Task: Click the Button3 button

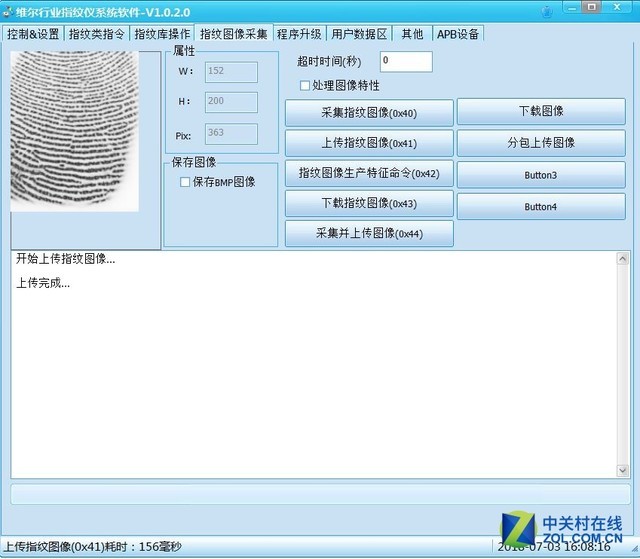Action: click(x=541, y=176)
